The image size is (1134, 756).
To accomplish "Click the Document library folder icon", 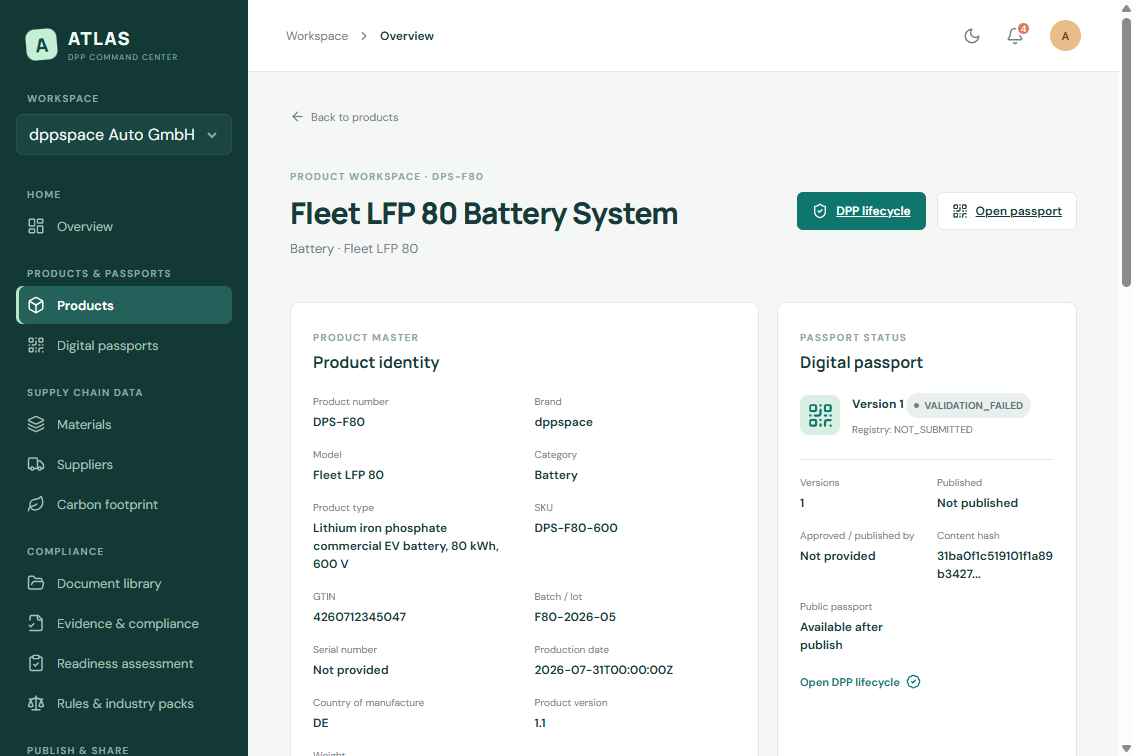I will 36,583.
